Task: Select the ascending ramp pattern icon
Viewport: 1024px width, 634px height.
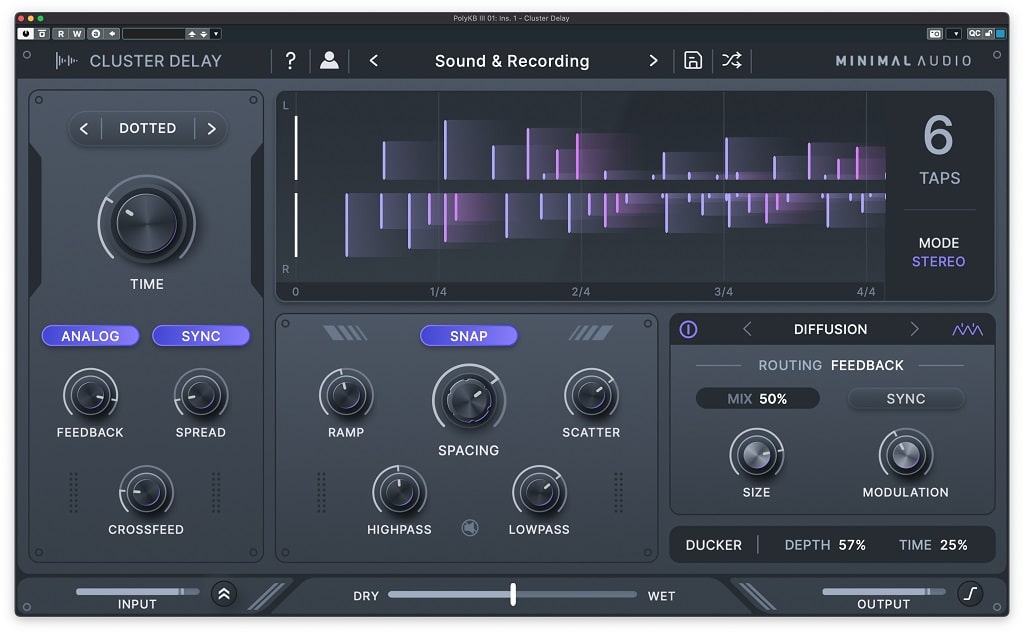Action: click(x=590, y=333)
